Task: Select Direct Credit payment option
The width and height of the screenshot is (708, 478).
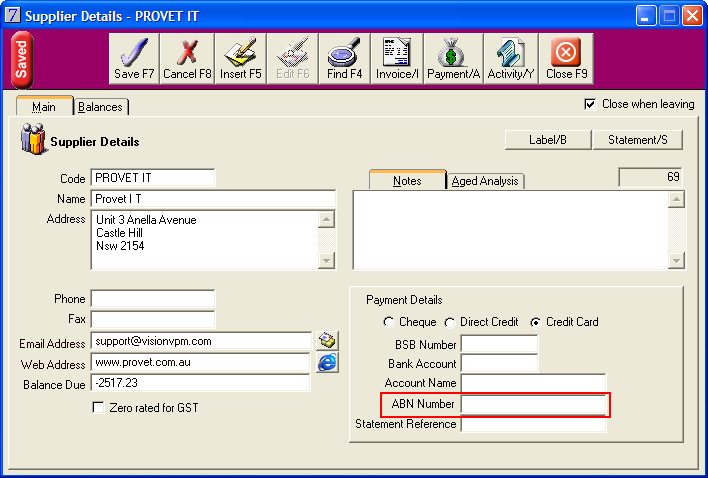Action: pos(449,322)
